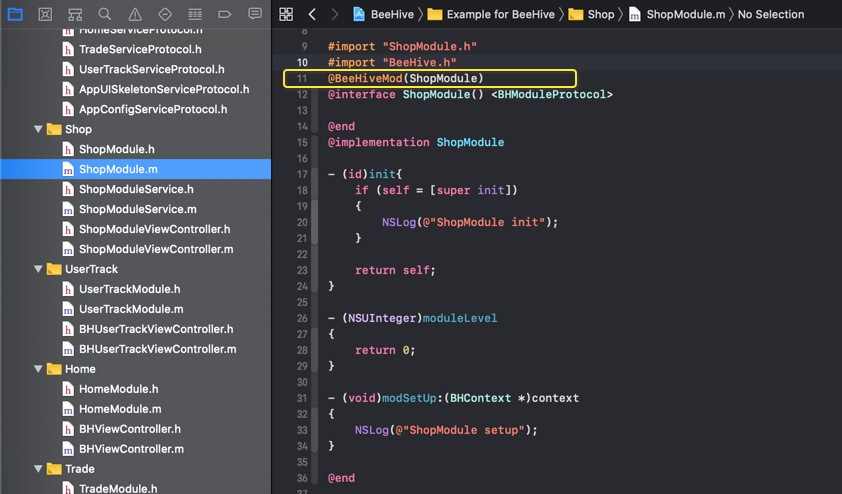The height and width of the screenshot is (494, 842).
Task: Click the No Selection breadcrumb
Action: click(x=771, y=14)
